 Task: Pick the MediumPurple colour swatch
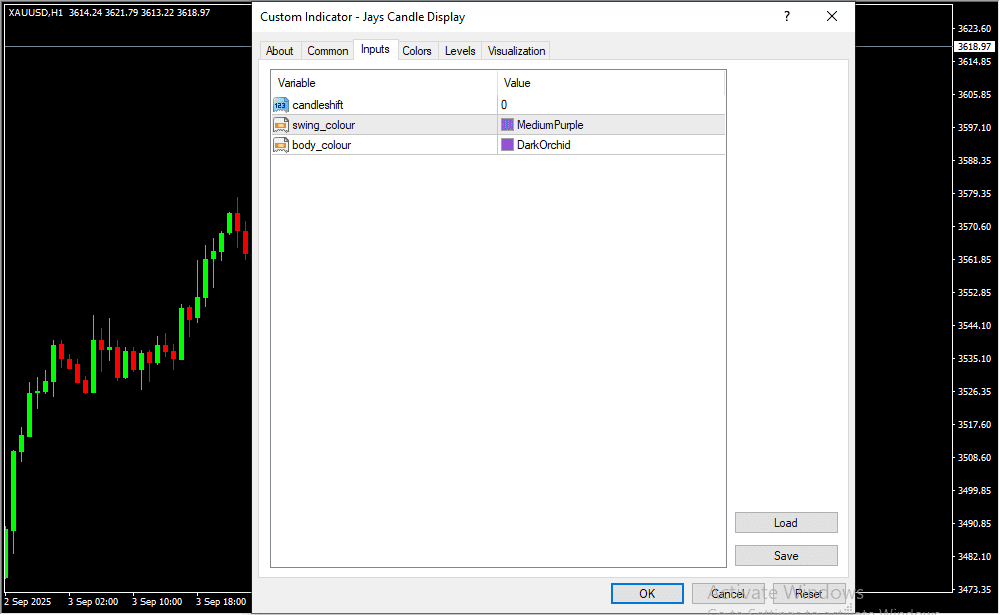point(507,125)
